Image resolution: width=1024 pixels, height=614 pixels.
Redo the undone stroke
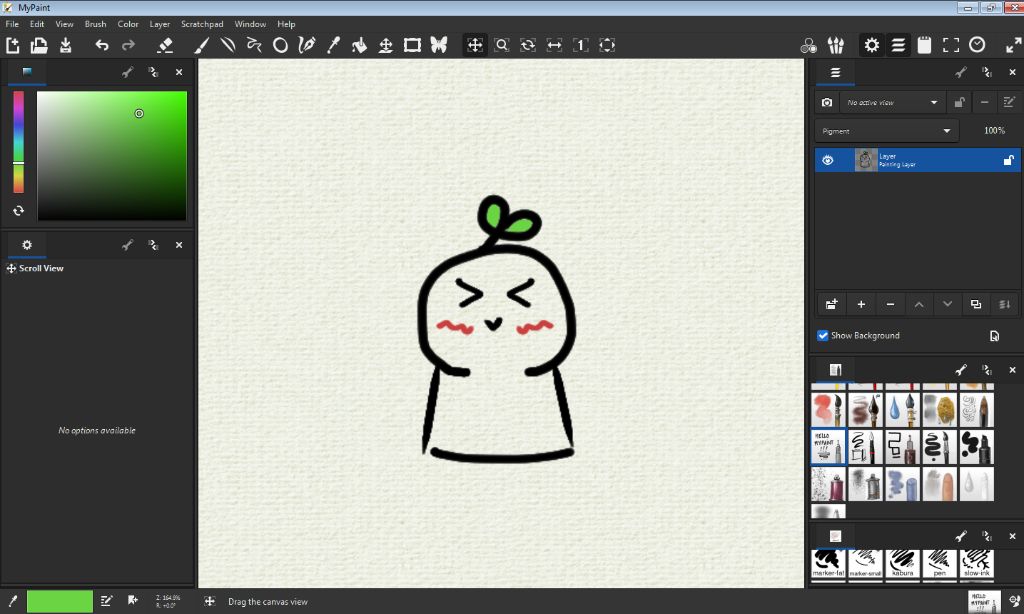coord(128,45)
